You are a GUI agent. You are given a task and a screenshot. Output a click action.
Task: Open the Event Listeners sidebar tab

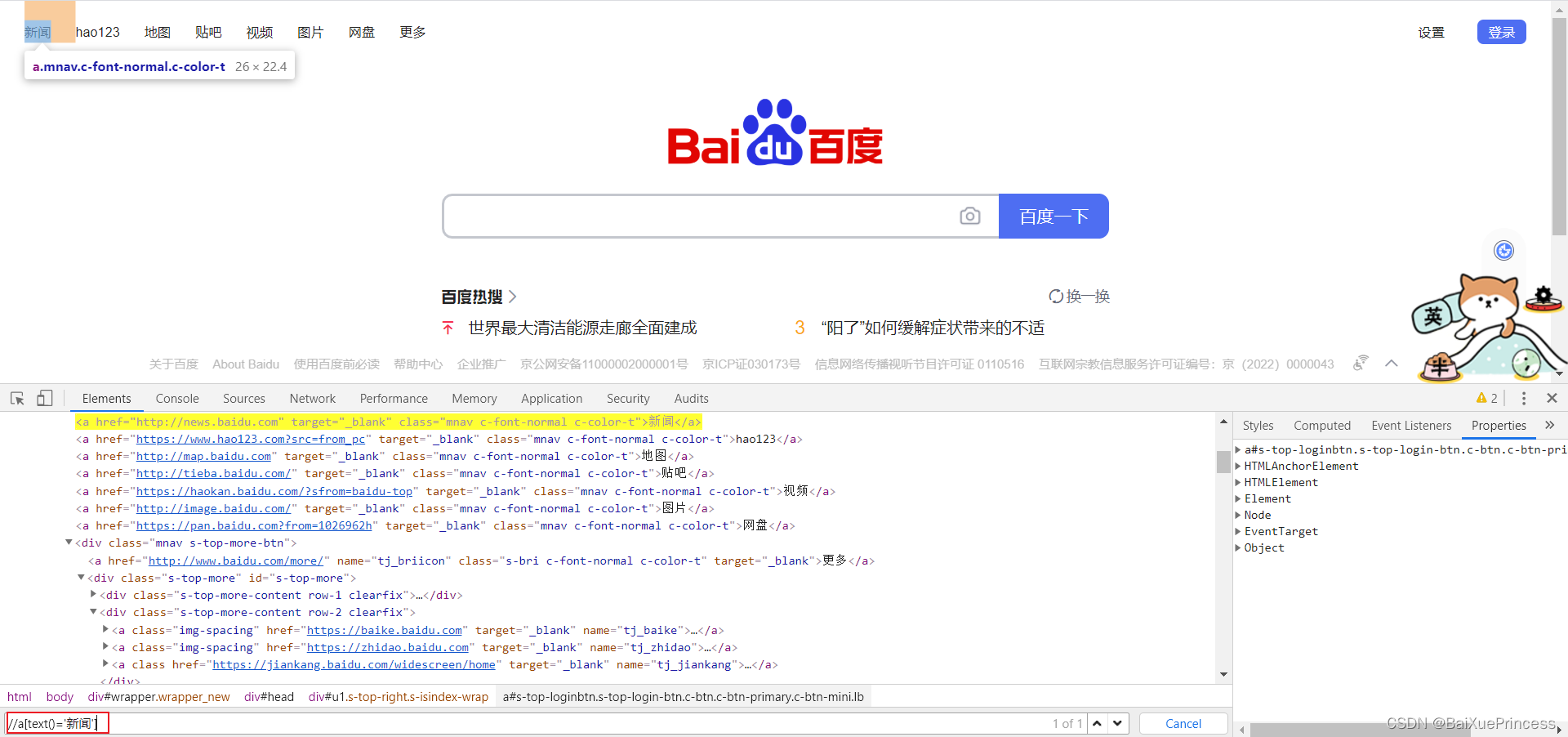pos(1411,426)
